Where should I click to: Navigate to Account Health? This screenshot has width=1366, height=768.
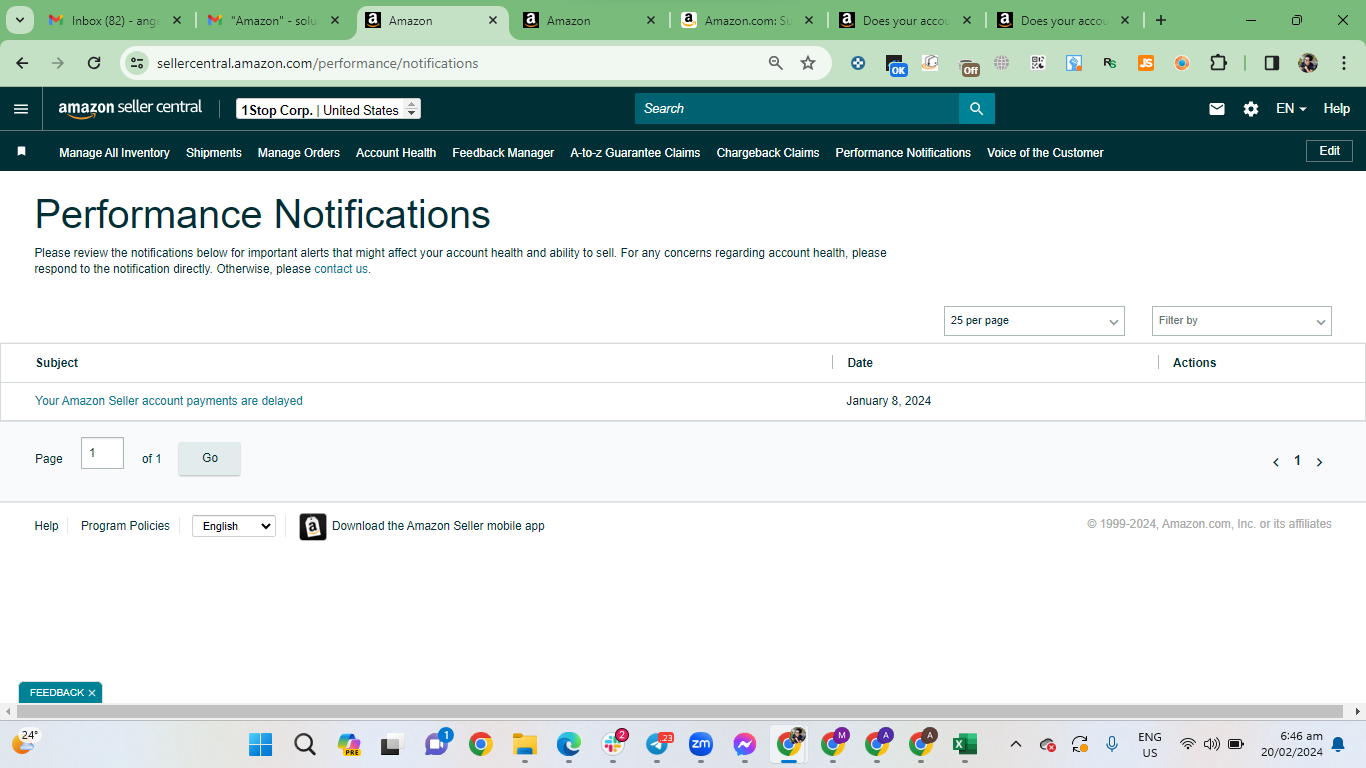point(396,153)
